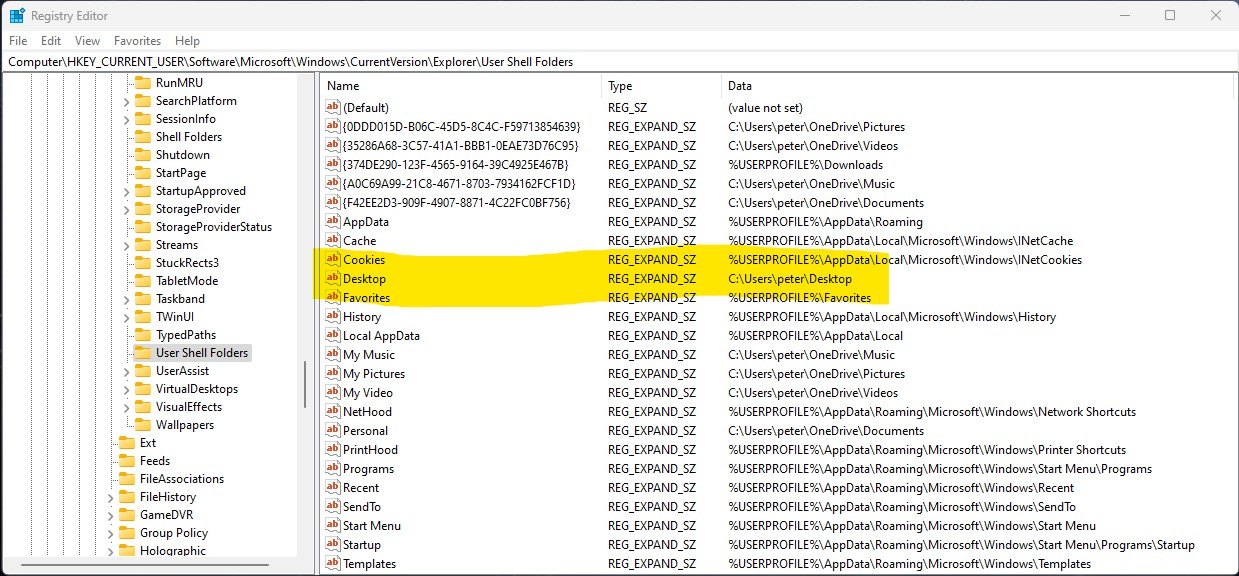Click the (Default) value string icon
This screenshot has height=576, width=1239.
tap(333, 107)
